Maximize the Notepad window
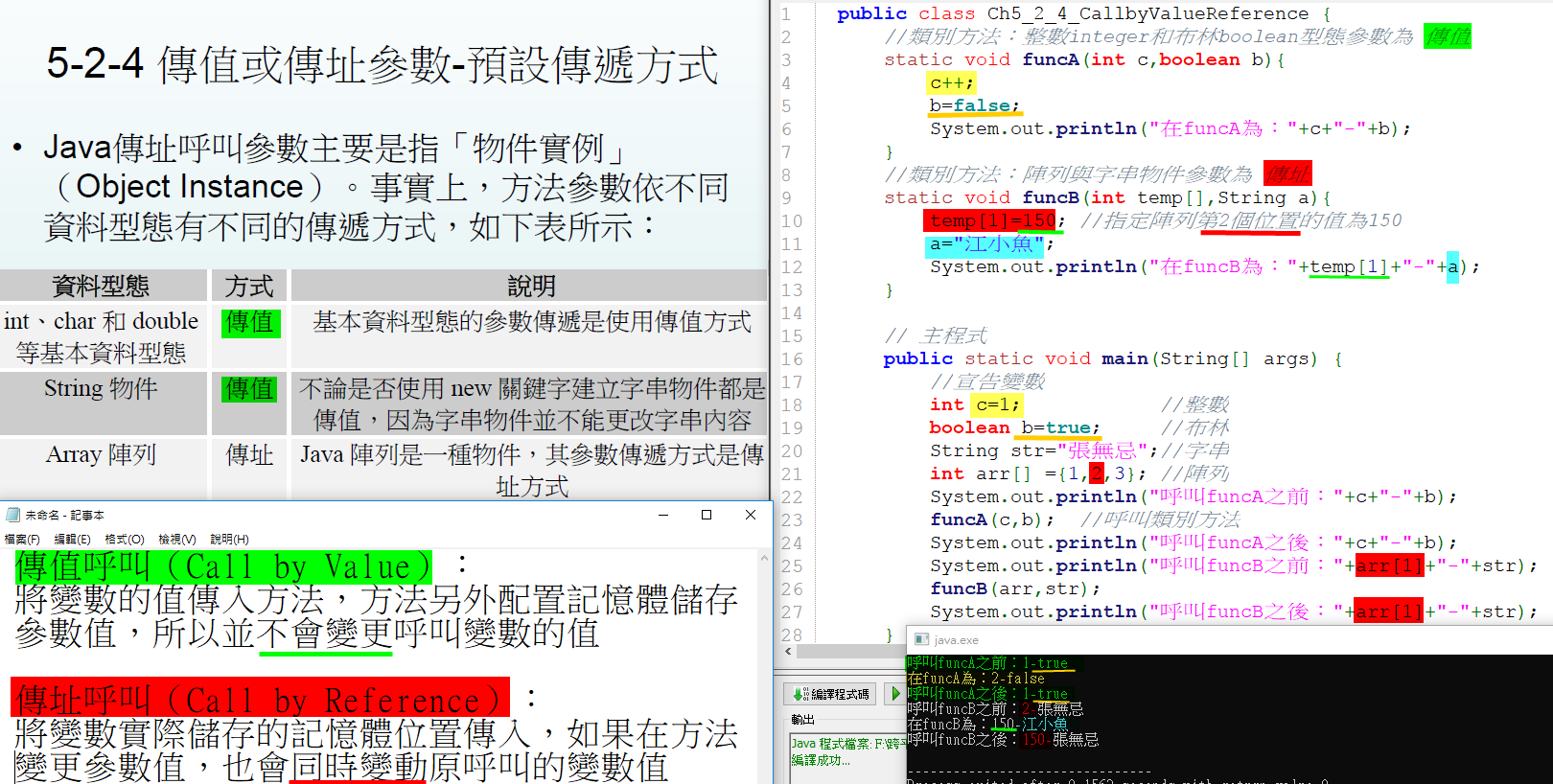 pyautogui.click(x=707, y=515)
